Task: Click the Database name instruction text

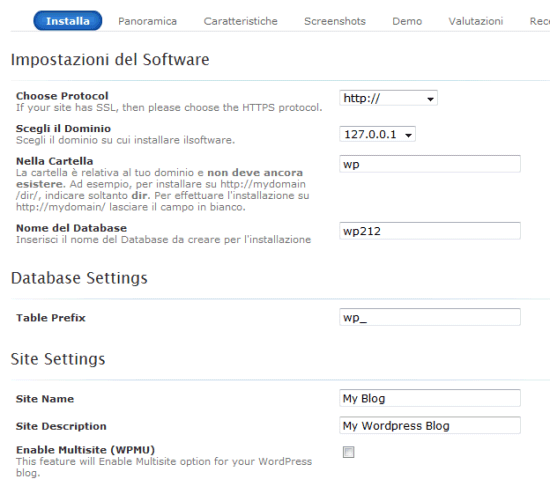Action: (163, 240)
